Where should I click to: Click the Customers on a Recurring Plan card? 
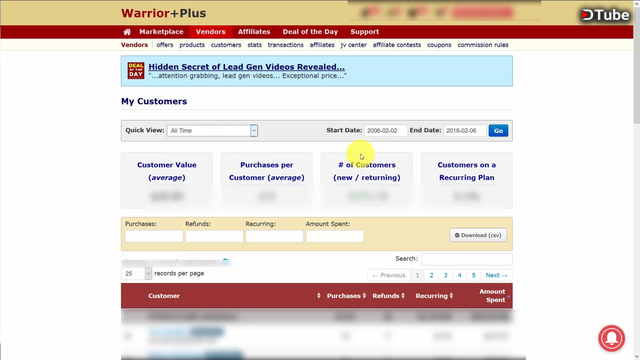point(467,180)
